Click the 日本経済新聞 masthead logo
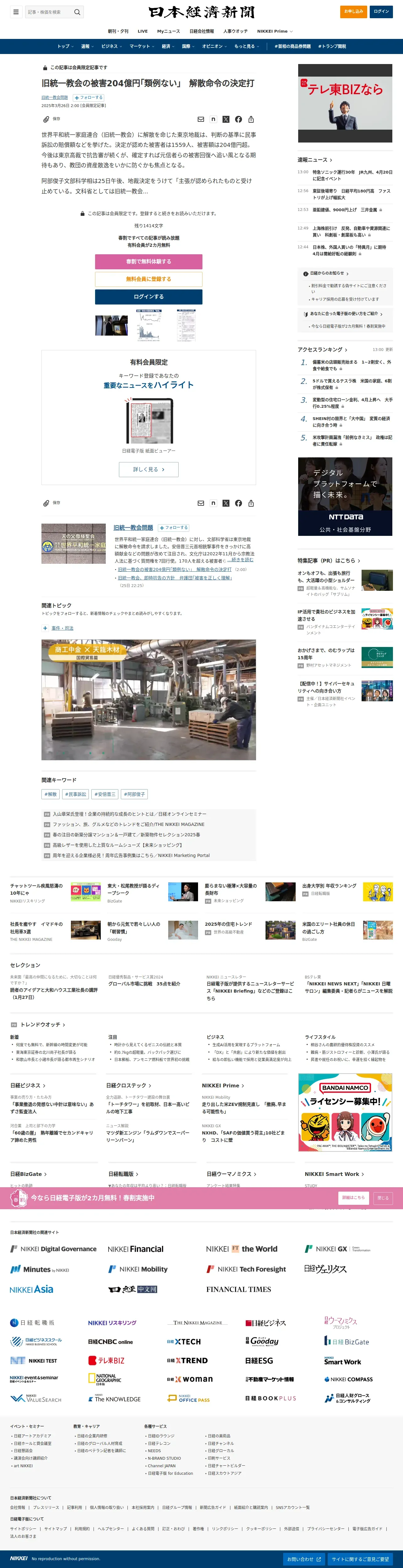Image resolution: width=403 pixels, height=1568 pixels. (201, 12)
